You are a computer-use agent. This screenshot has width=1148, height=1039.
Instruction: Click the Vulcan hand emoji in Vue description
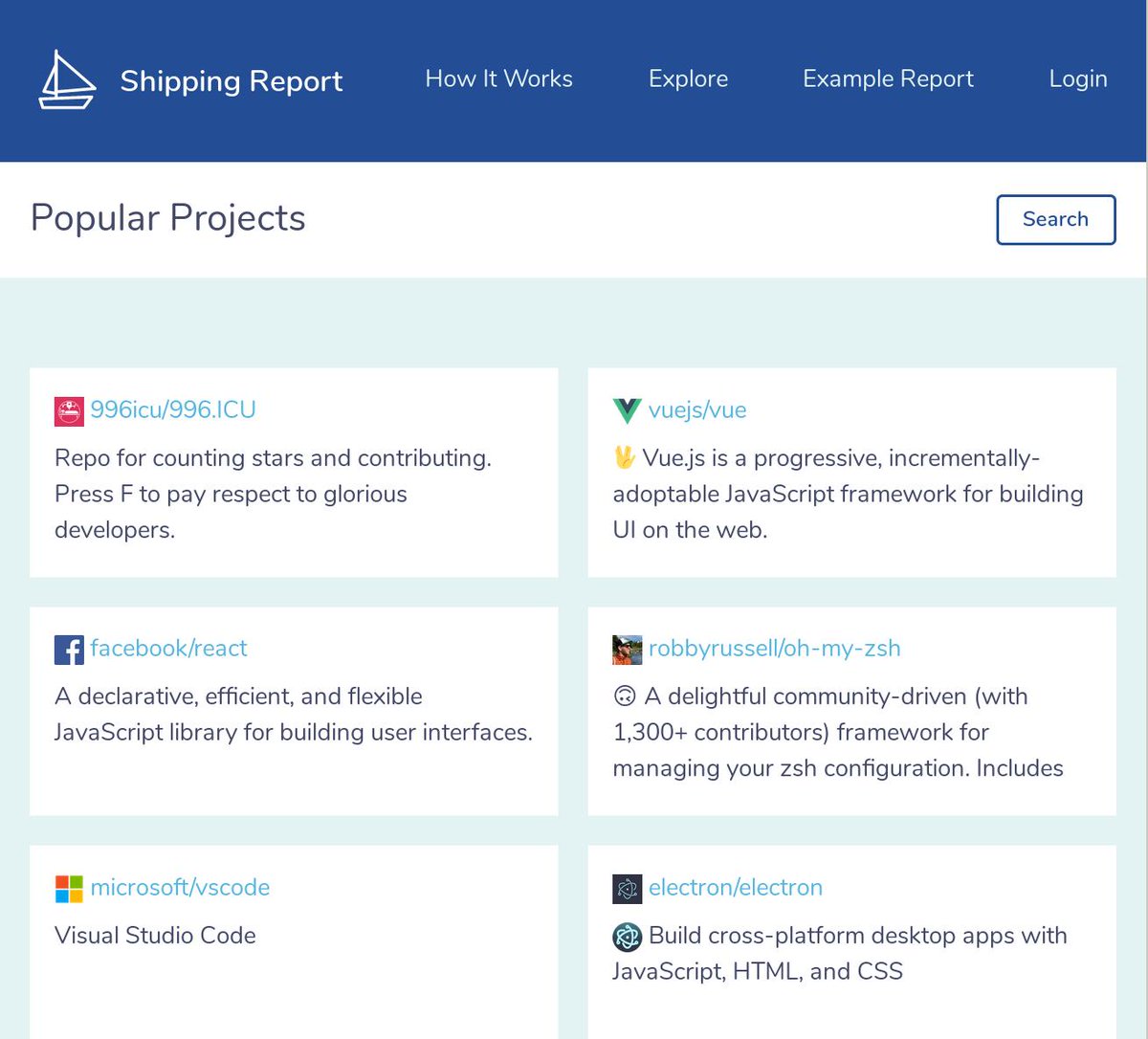click(625, 458)
